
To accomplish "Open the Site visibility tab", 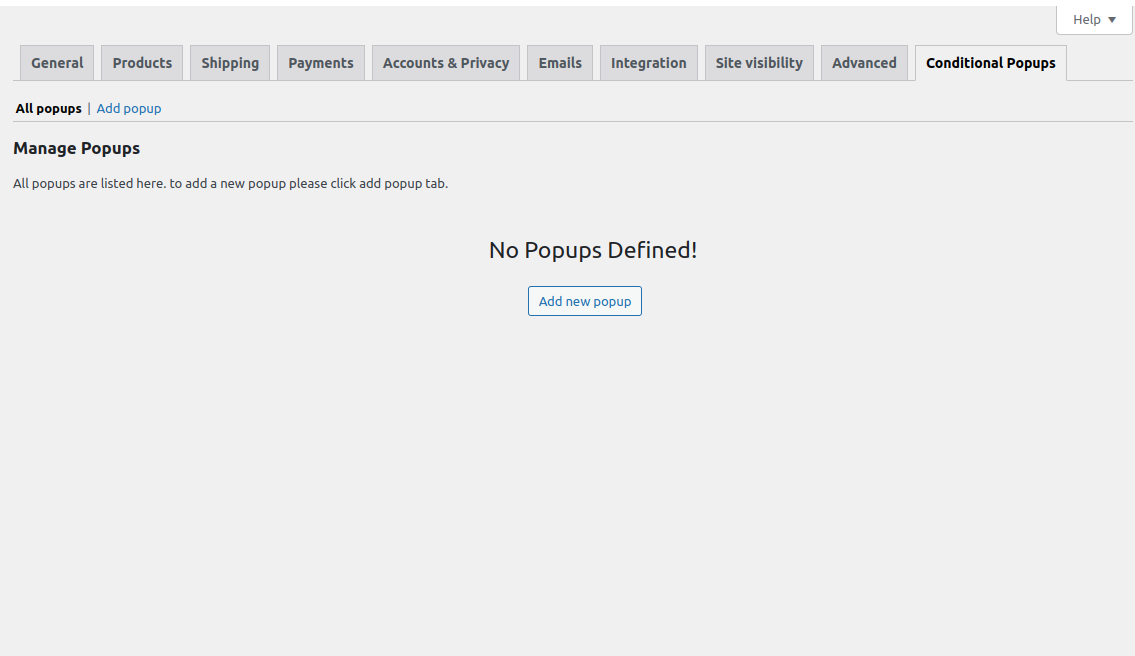I will click(x=758, y=62).
